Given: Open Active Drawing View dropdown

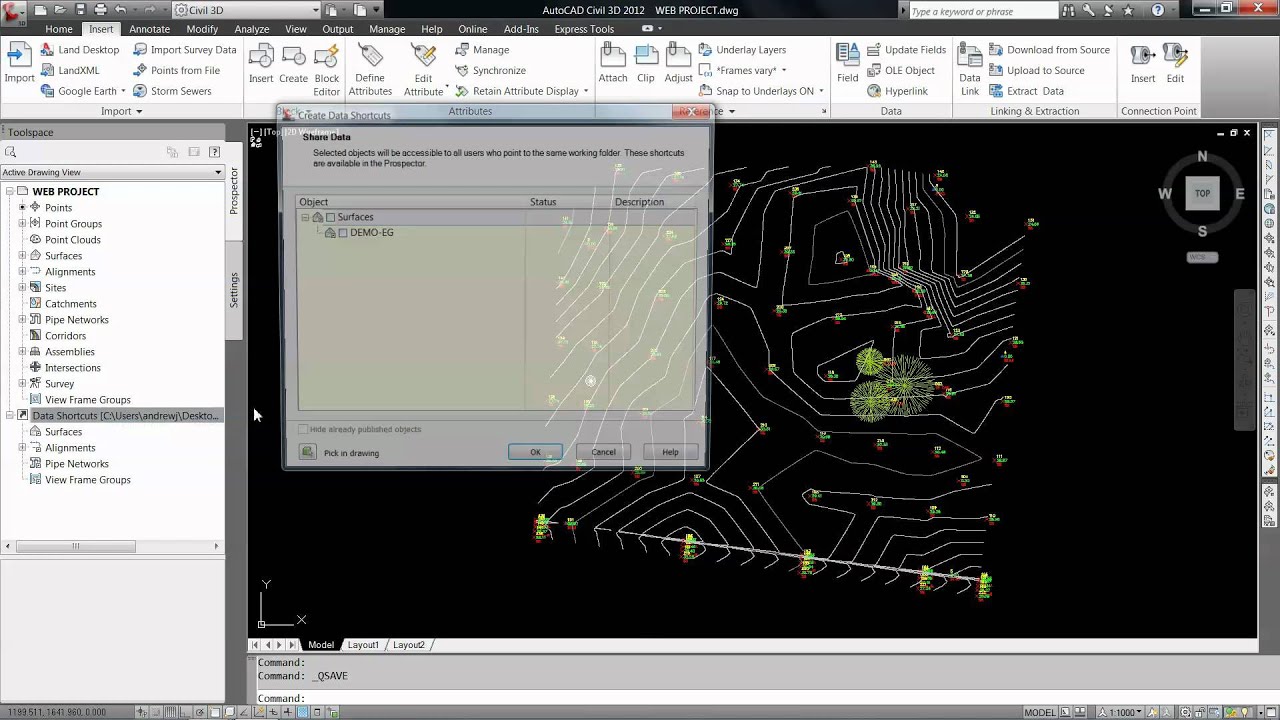Looking at the screenshot, I should click(x=112, y=172).
